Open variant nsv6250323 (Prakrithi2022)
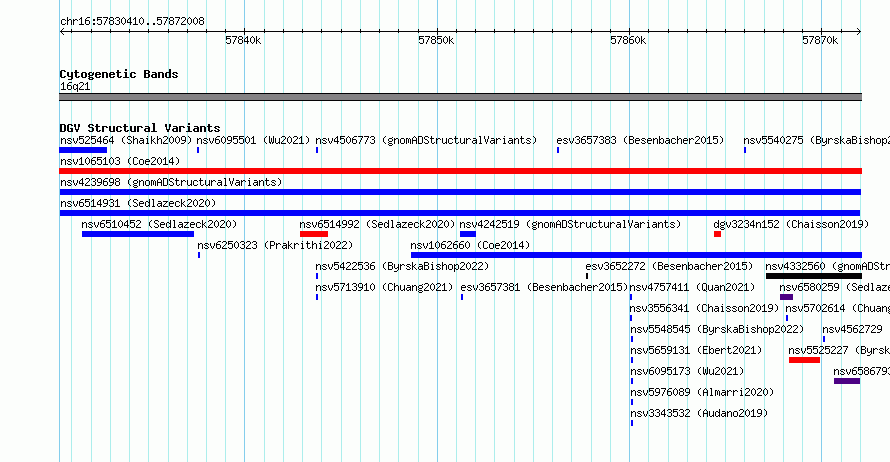Image resolution: width=890 pixels, height=462 pixels. click(275, 245)
